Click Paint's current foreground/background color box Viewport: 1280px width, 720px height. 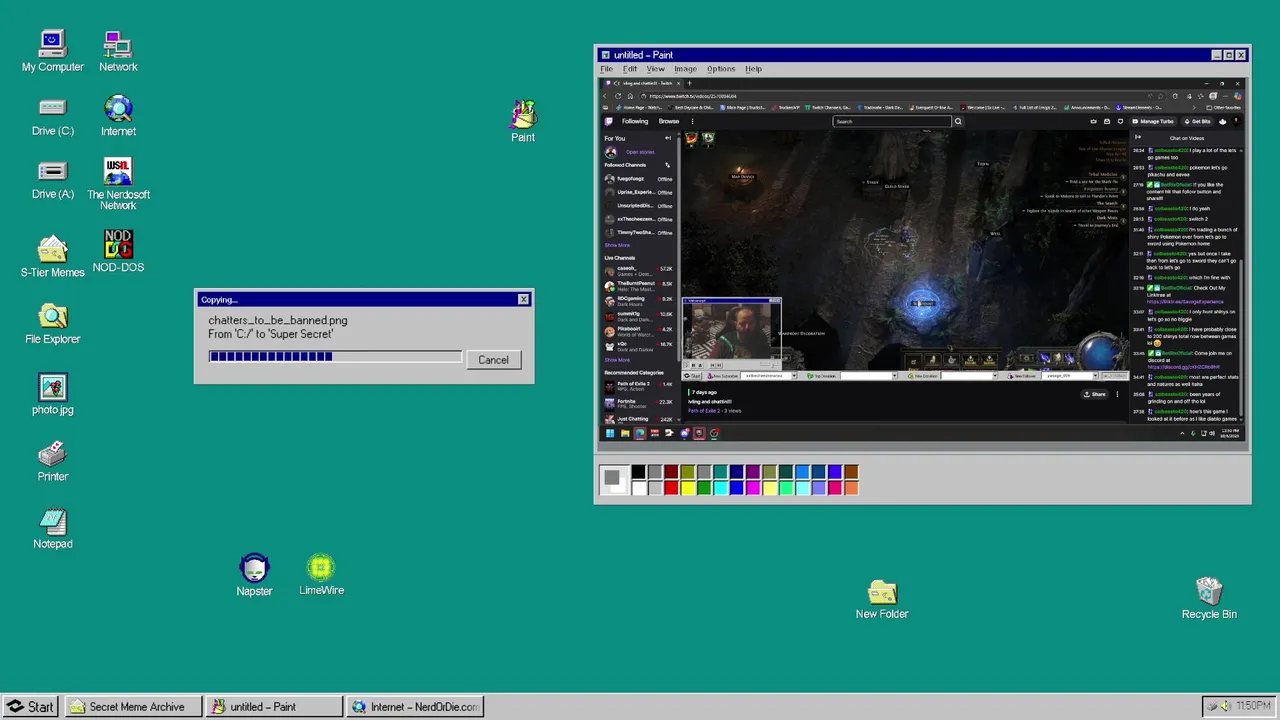click(x=613, y=480)
